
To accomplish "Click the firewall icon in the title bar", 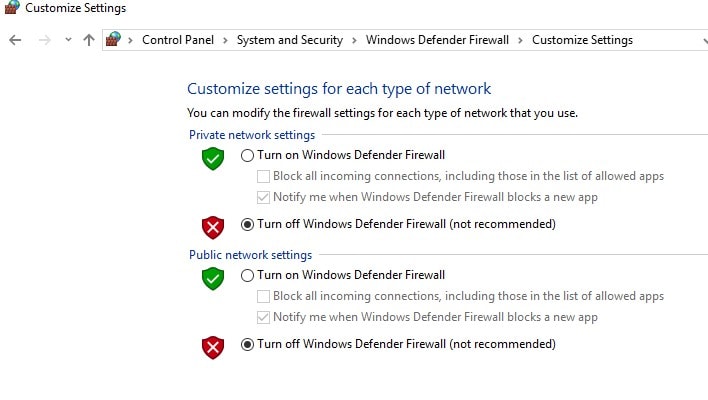I will pos(11,8).
